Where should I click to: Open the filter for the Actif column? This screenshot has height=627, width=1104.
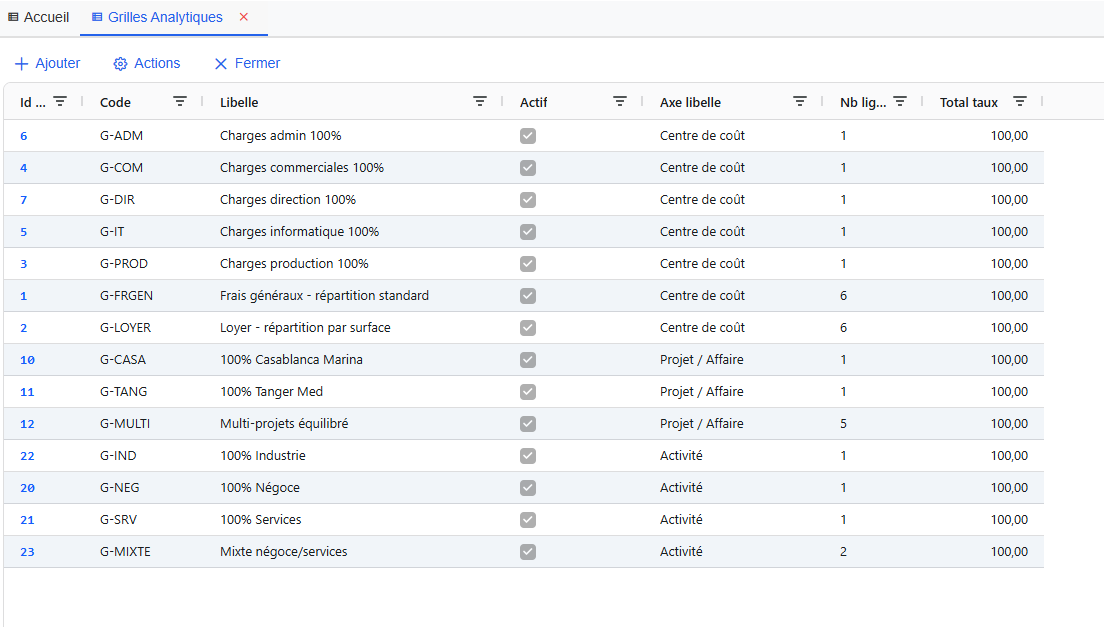(620, 101)
